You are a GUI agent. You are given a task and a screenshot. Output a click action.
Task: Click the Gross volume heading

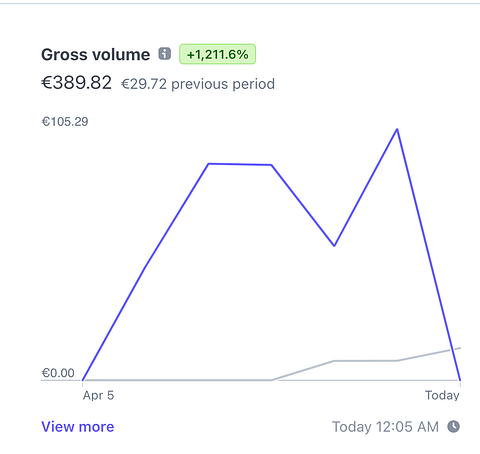pyautogui.click(x=96, y=54)
